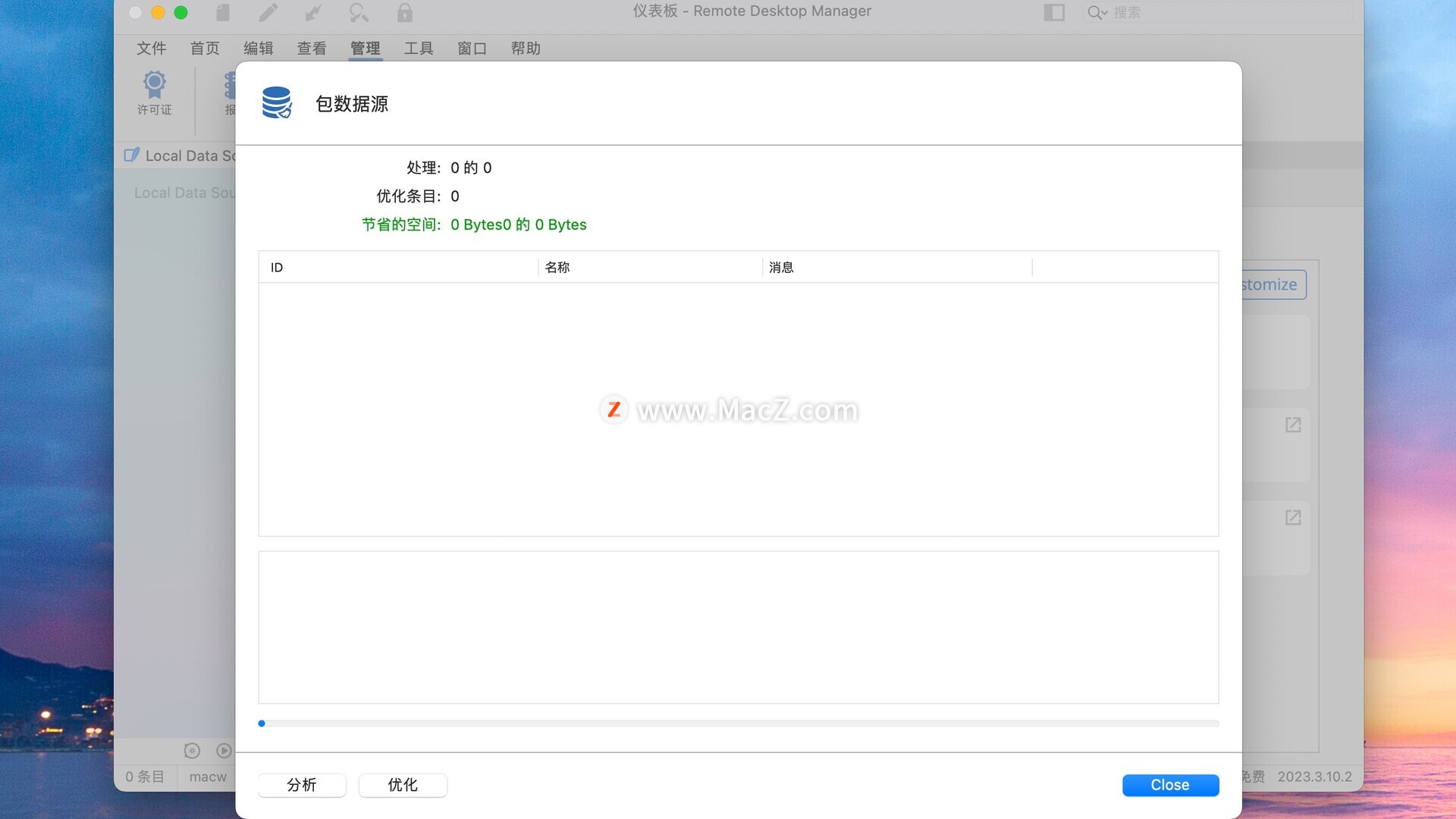Click the new document icon in title bar
The width and height of the screenshot is (1456, 819).
(222, 12)
